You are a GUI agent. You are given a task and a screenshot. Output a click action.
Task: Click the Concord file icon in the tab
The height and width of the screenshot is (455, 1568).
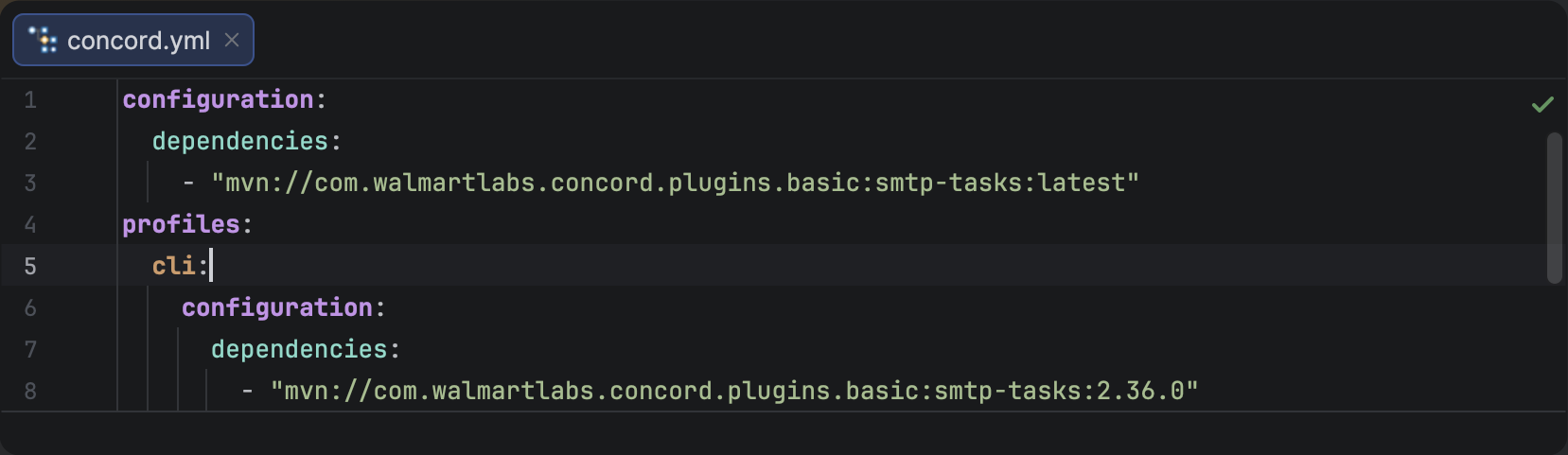(43, 40)
